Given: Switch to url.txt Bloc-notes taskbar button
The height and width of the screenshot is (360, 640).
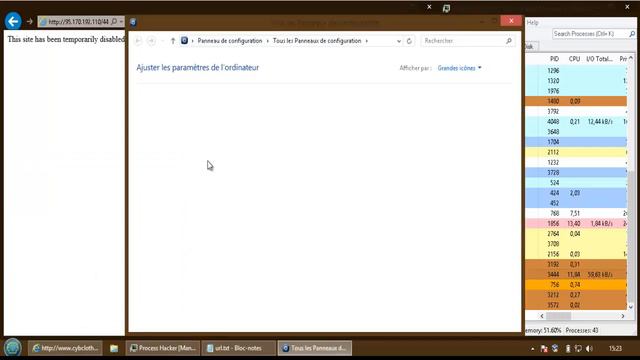Looking at the screenshot, I should click(239, 348).
